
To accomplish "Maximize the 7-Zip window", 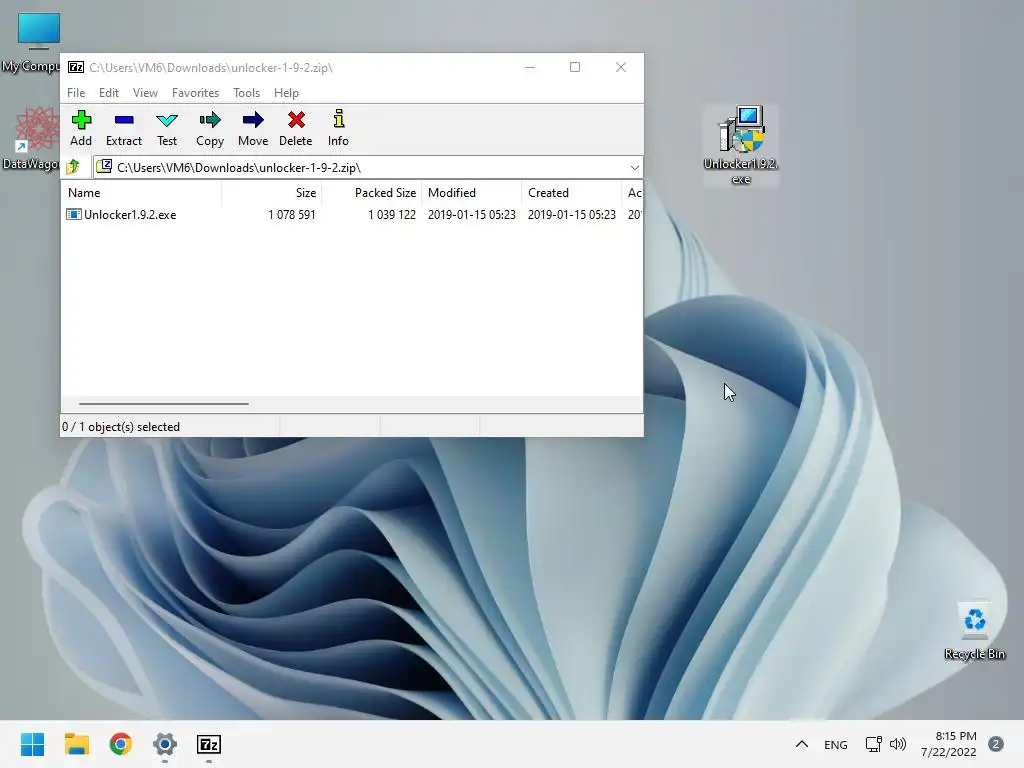I will click(575, 67).
